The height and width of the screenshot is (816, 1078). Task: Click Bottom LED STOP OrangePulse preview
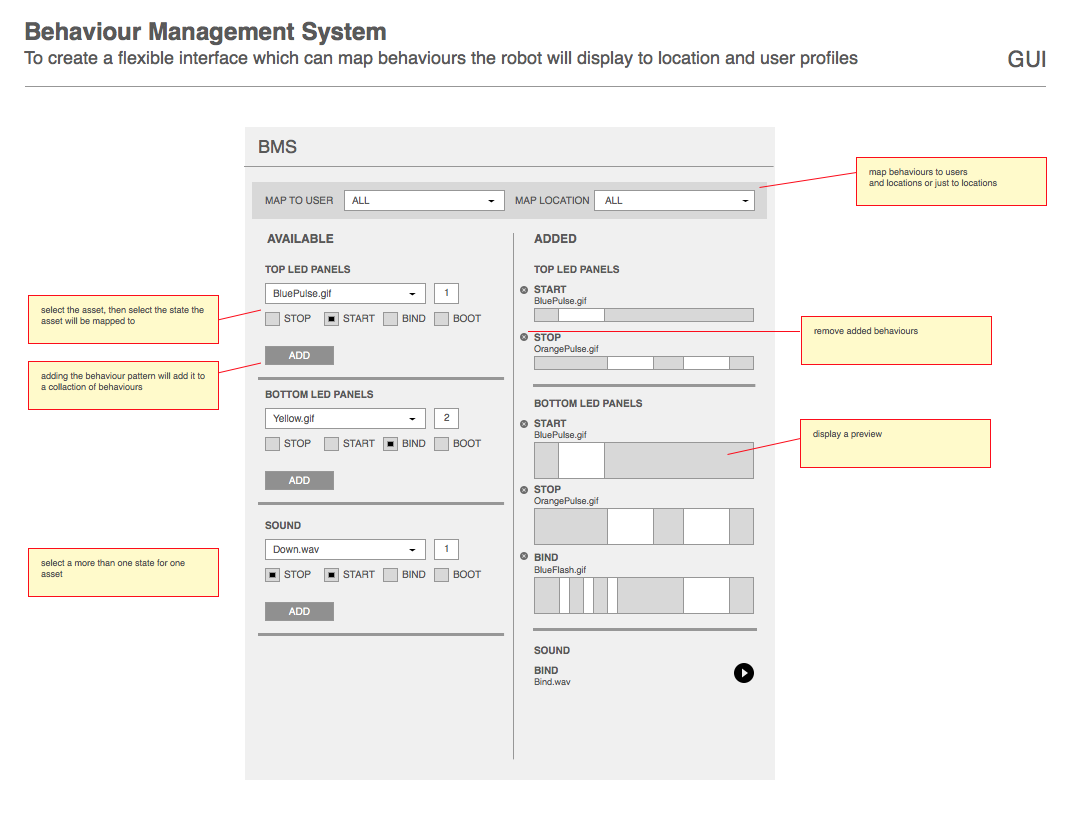[644, 527]
